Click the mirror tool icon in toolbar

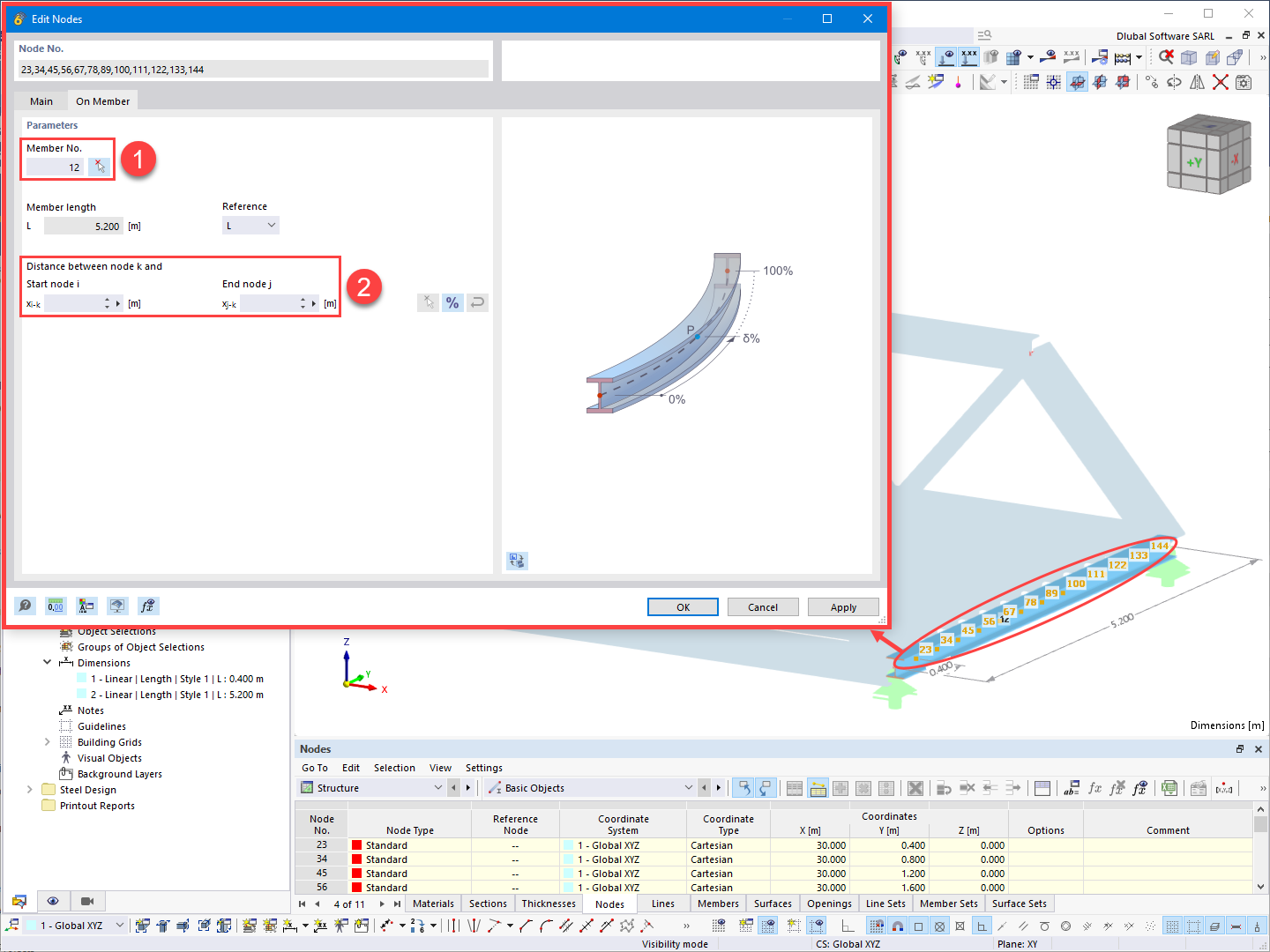pyautogui.click(x=1198, y=82)
